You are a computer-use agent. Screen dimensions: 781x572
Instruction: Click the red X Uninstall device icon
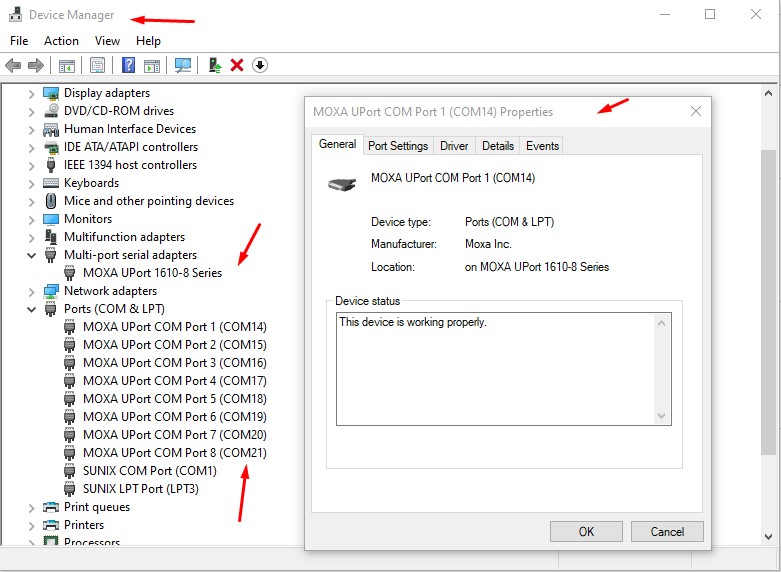(237, 65)
